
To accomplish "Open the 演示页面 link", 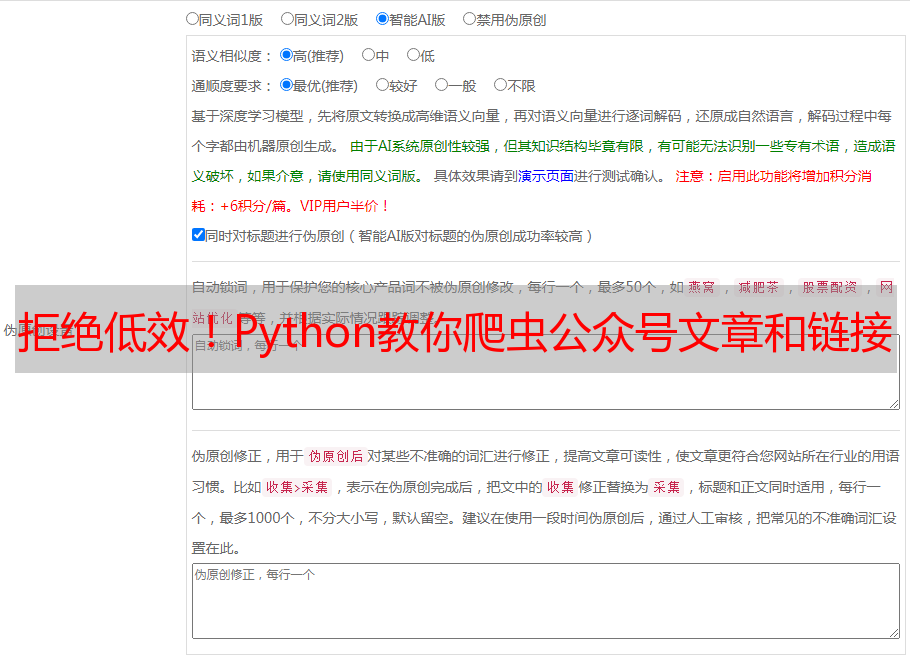I will pos(546,176).
